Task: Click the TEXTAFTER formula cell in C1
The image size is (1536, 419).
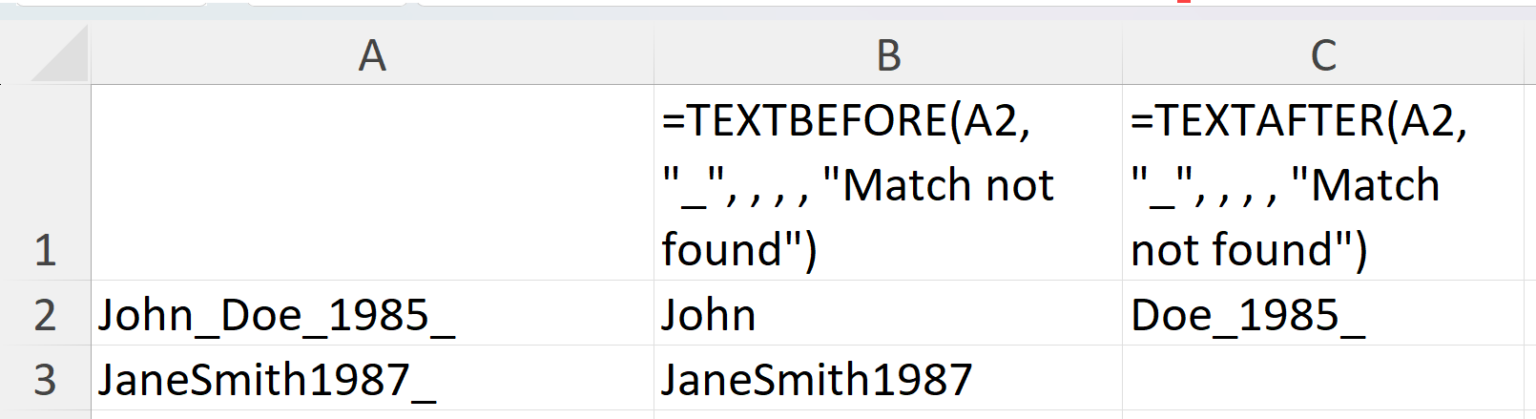Action: [x=1324, y=185]
